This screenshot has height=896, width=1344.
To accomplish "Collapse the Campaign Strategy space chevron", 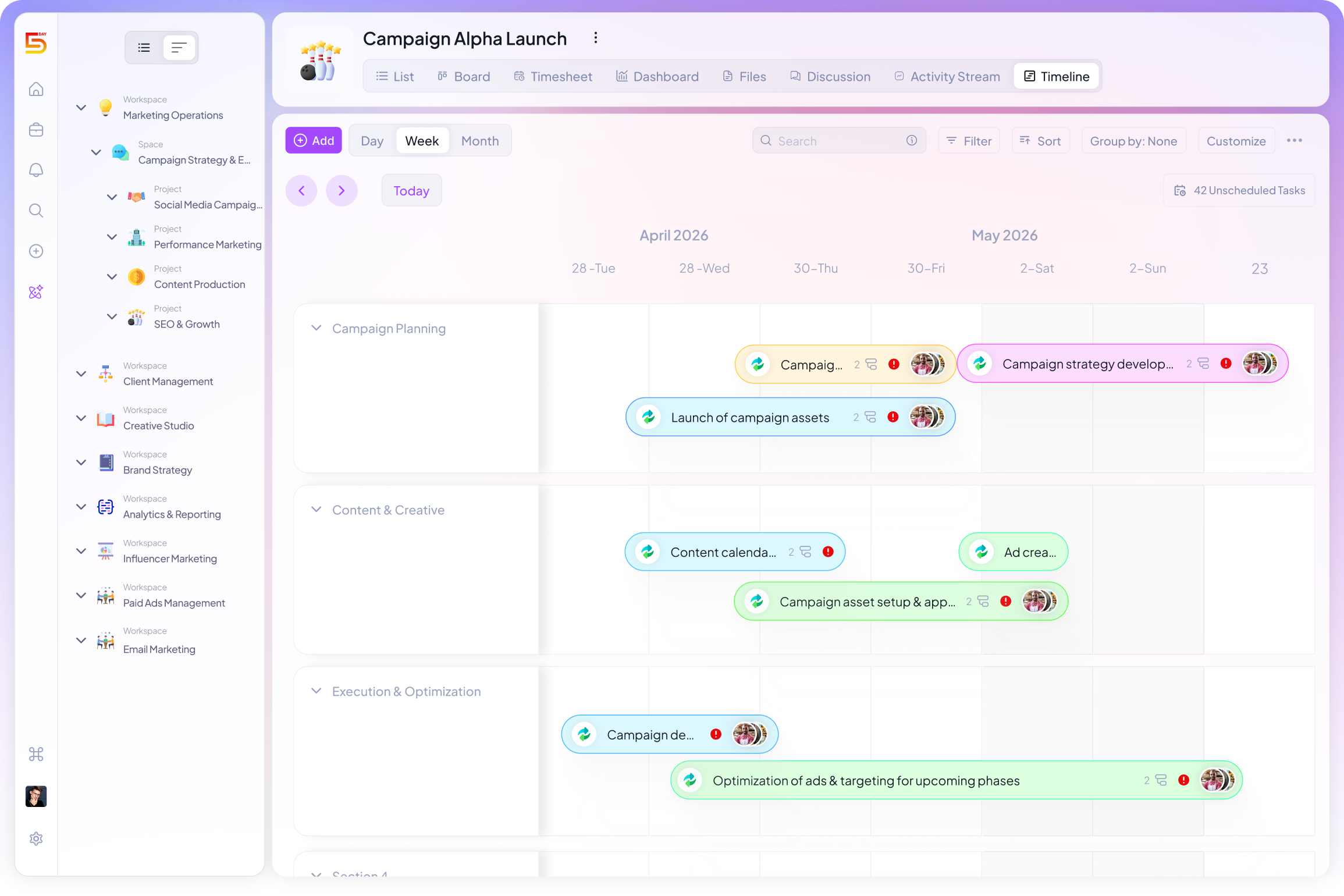I will 97,152.
